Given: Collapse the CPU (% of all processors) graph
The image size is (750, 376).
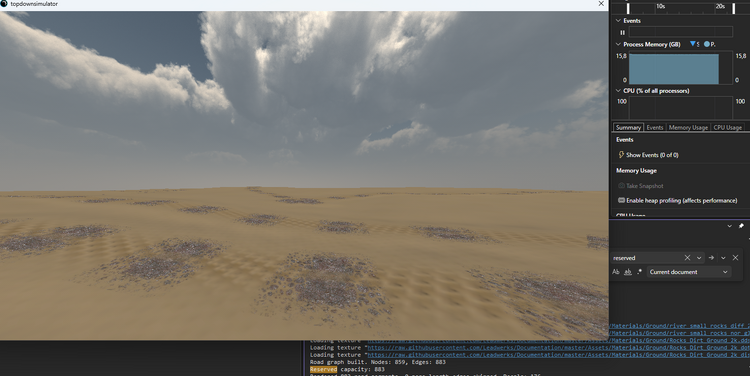Looking at the screenshot, I should (618, 90).
